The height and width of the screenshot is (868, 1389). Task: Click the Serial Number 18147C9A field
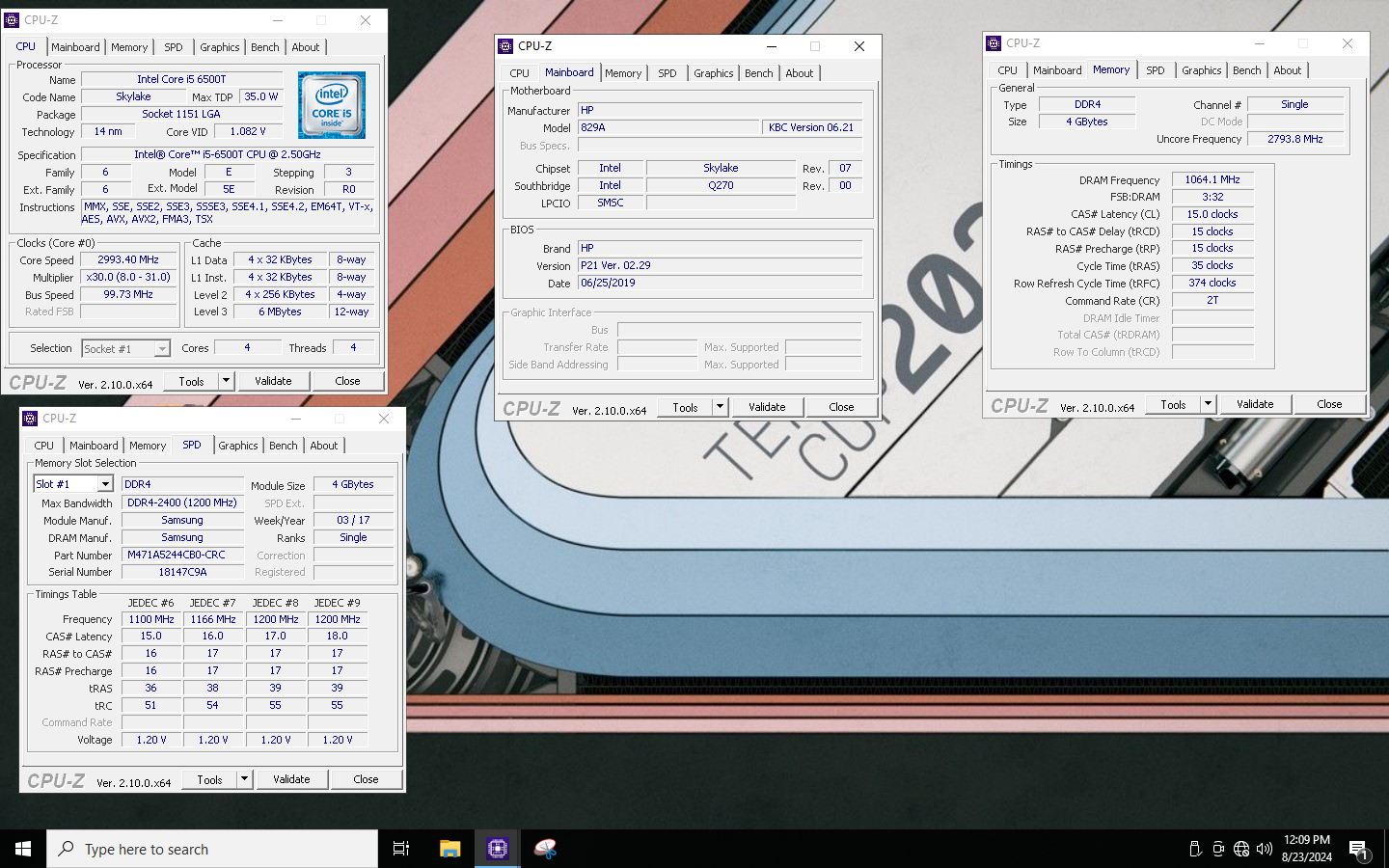182,572
